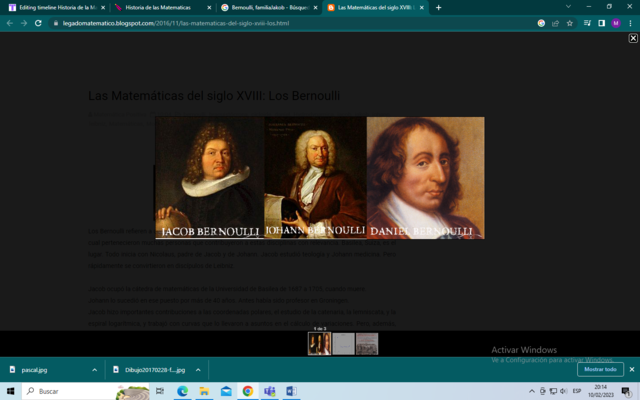Go forward in browser history
The height and width of the screenshot is (400, 640).
point(24,23)
